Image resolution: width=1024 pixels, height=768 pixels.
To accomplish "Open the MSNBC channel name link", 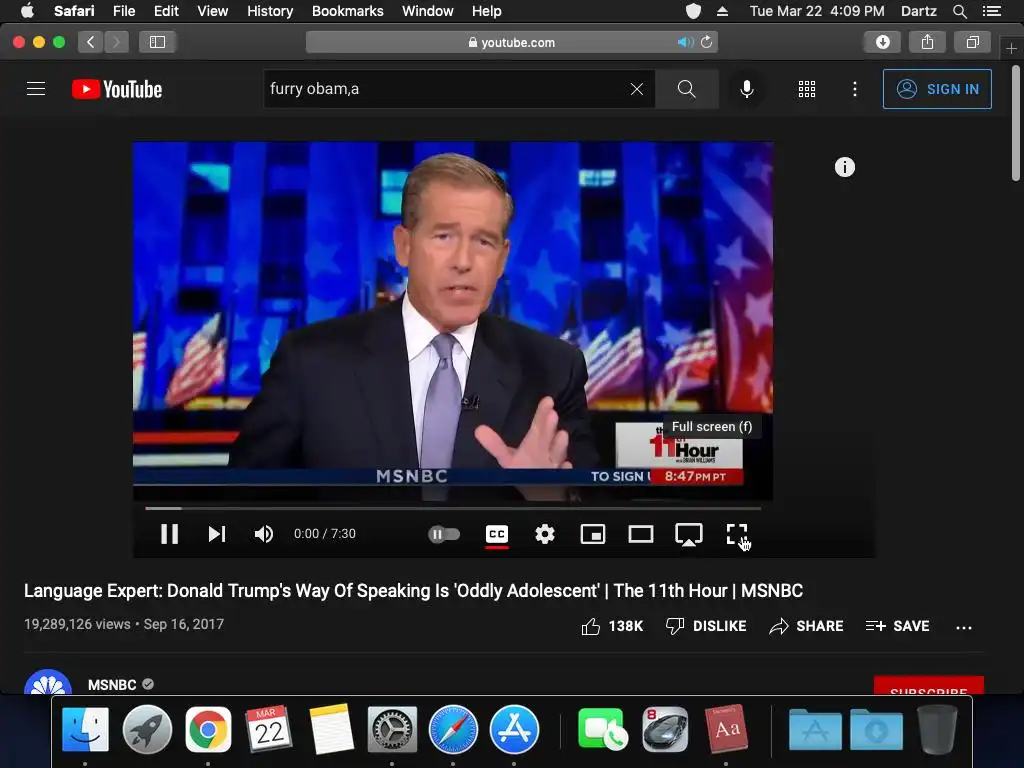I will click(112, 684).
